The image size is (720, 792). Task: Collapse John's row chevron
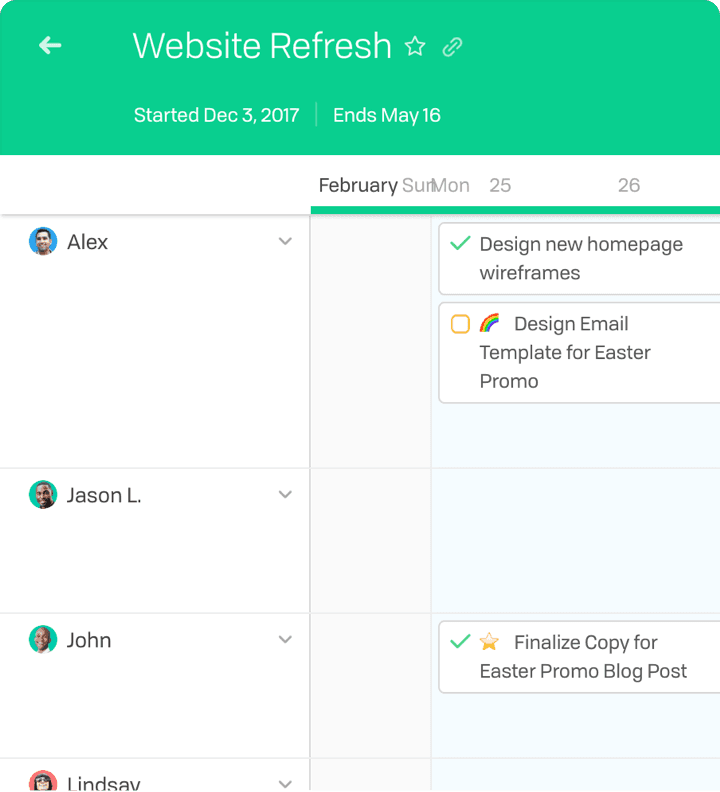pyautogui.click(x=285, y=640)
